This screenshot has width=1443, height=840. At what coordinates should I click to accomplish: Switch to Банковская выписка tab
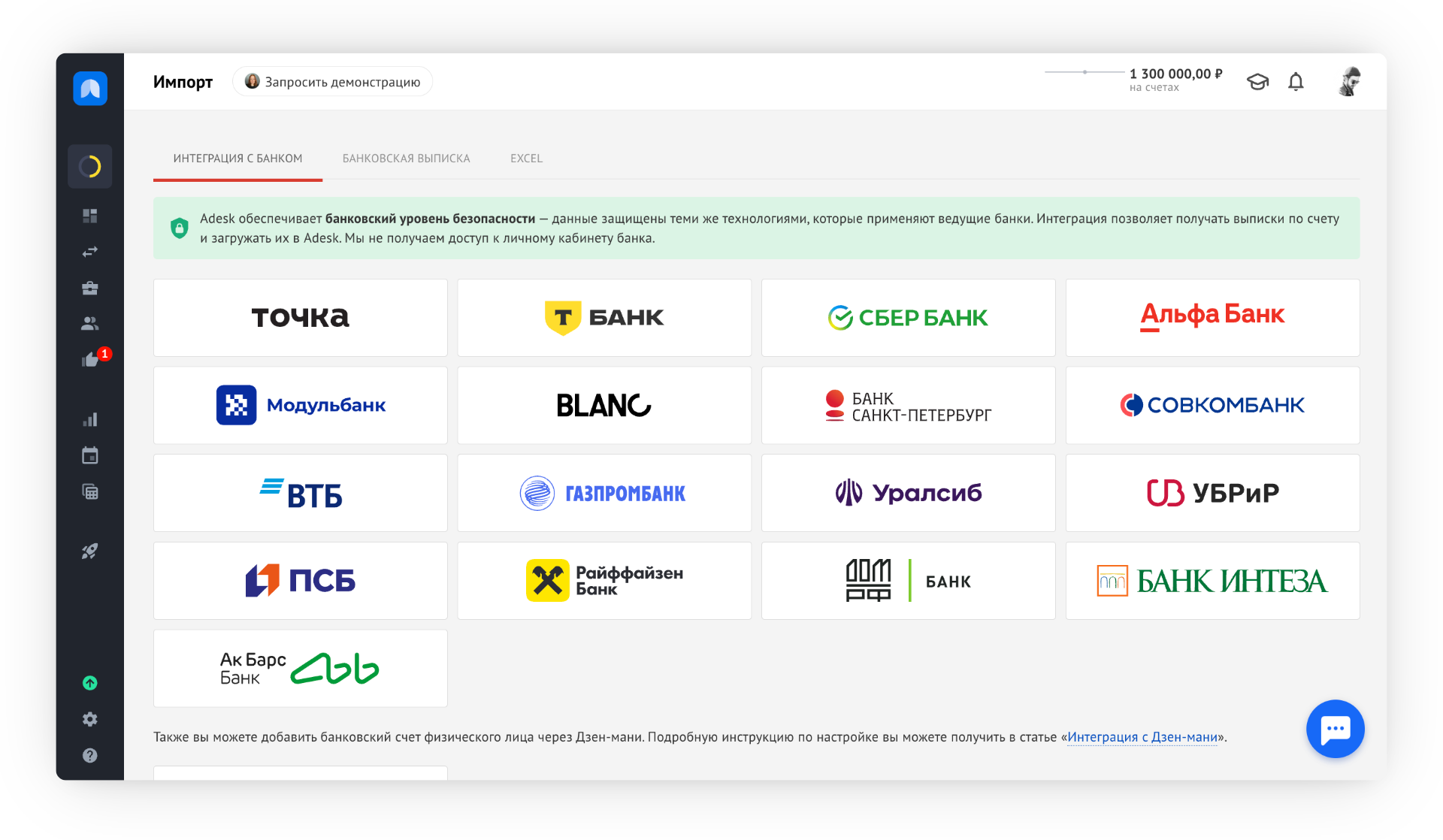(x=406, y=159)
